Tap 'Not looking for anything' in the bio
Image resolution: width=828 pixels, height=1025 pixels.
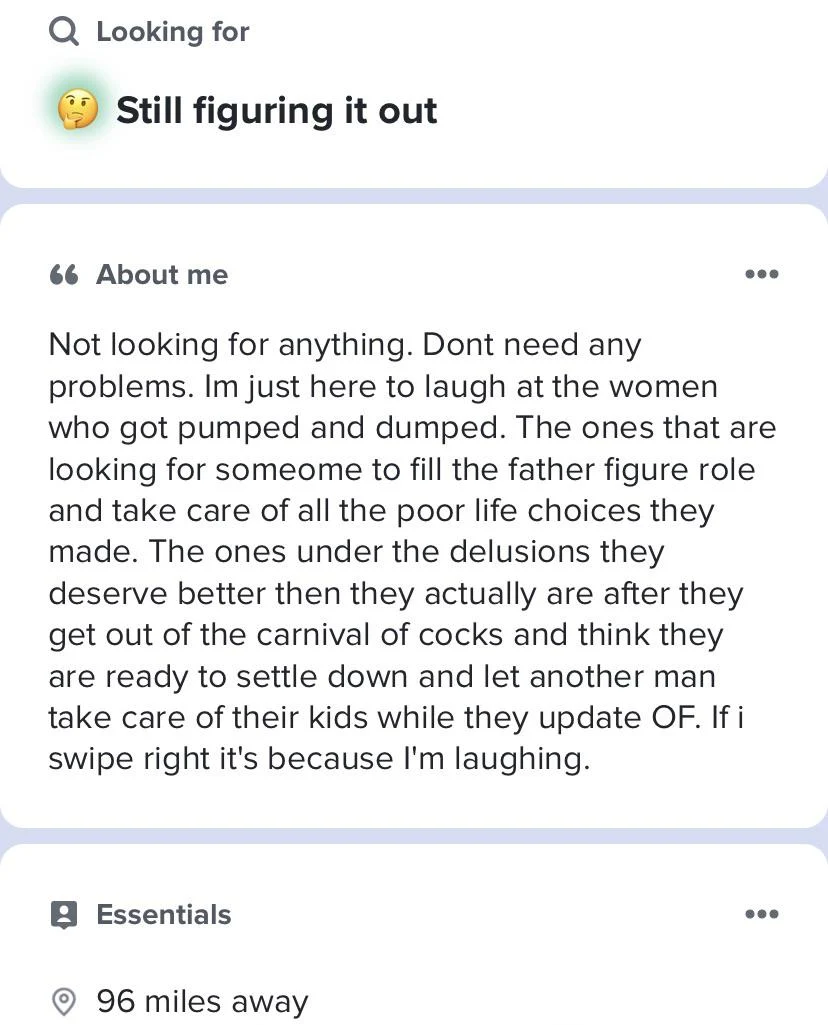tap(230, 345)
